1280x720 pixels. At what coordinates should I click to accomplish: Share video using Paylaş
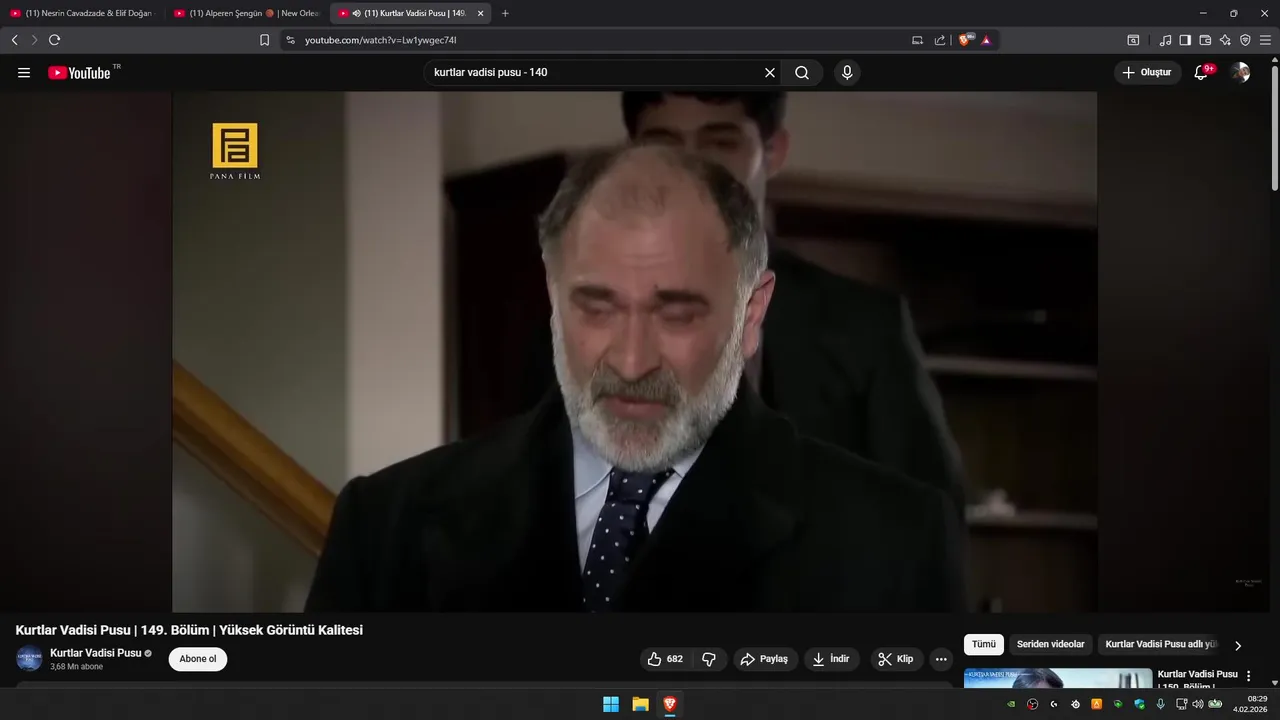(765, 659)
